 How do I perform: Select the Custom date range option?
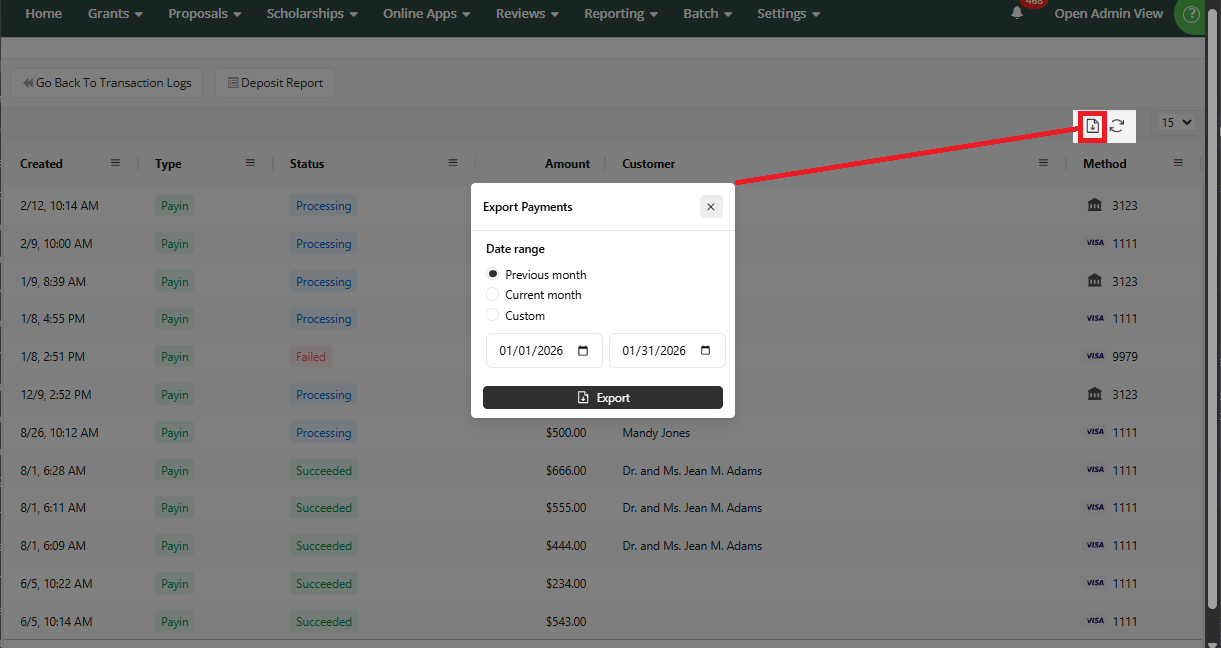click(x=492, y=315)
